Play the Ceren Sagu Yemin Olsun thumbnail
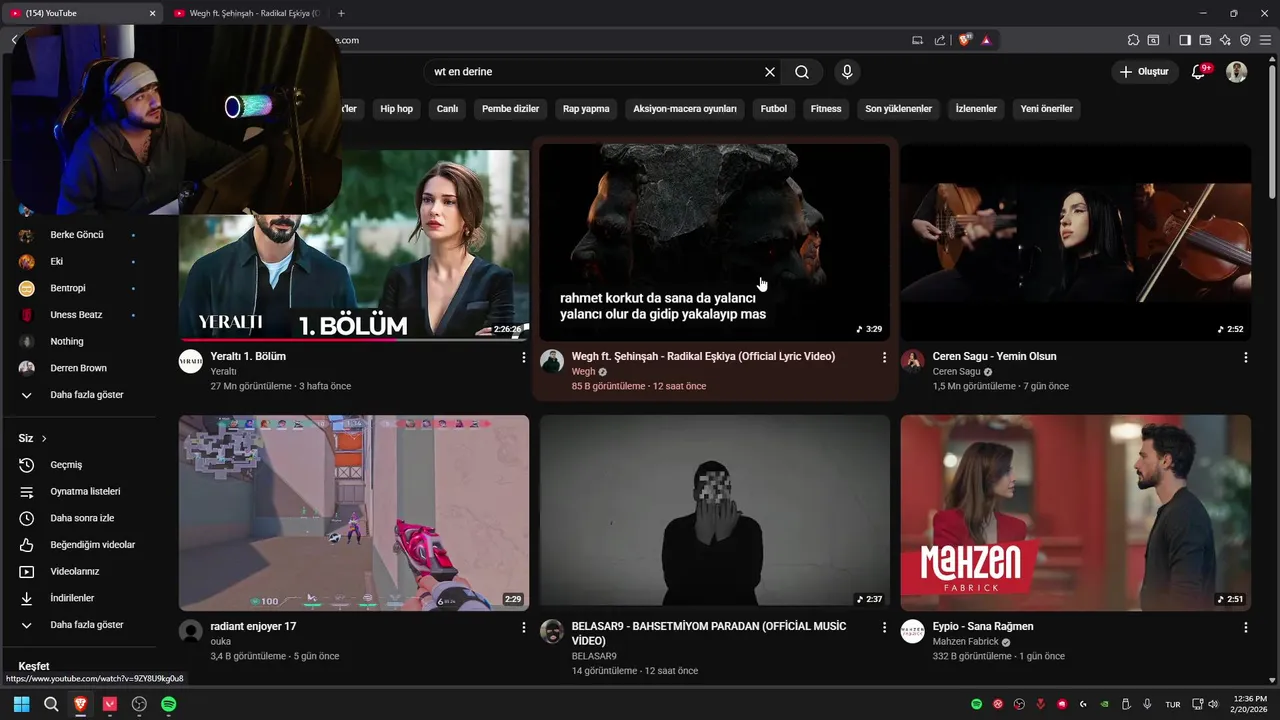Image resolution: width=1280 pixels, height=720 pixels. (1075, 243)
